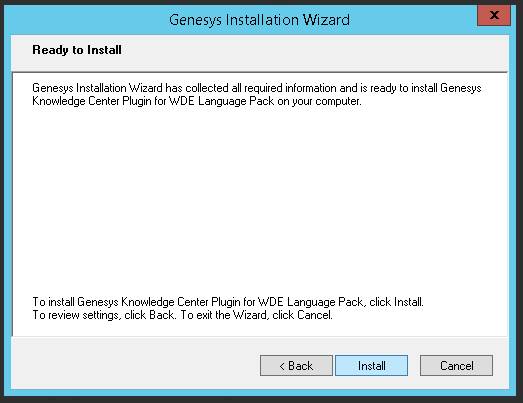Click the words 'click Install' in the instructions

pyautogui.click(x=396, y=302)
